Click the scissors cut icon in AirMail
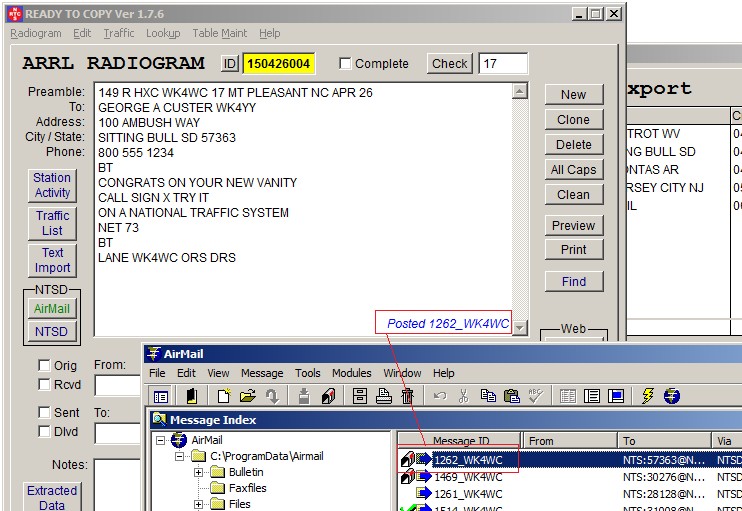 464,396
